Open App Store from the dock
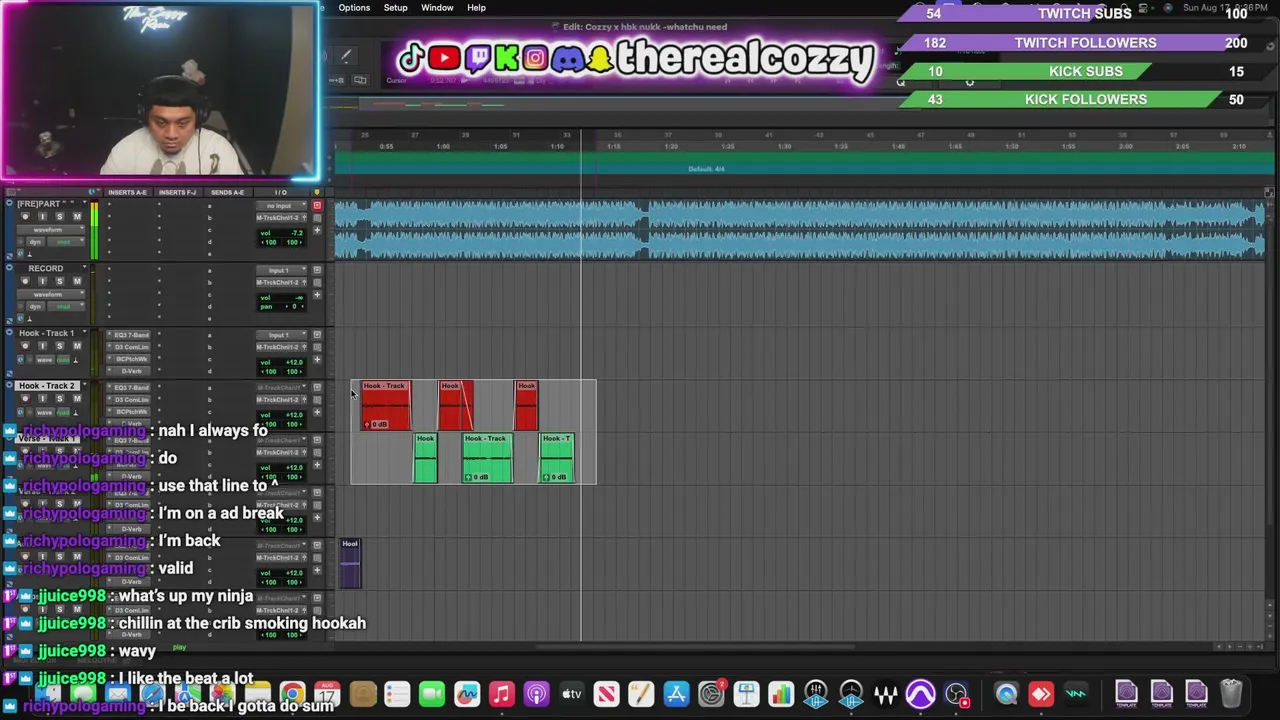 pos(677,693)
